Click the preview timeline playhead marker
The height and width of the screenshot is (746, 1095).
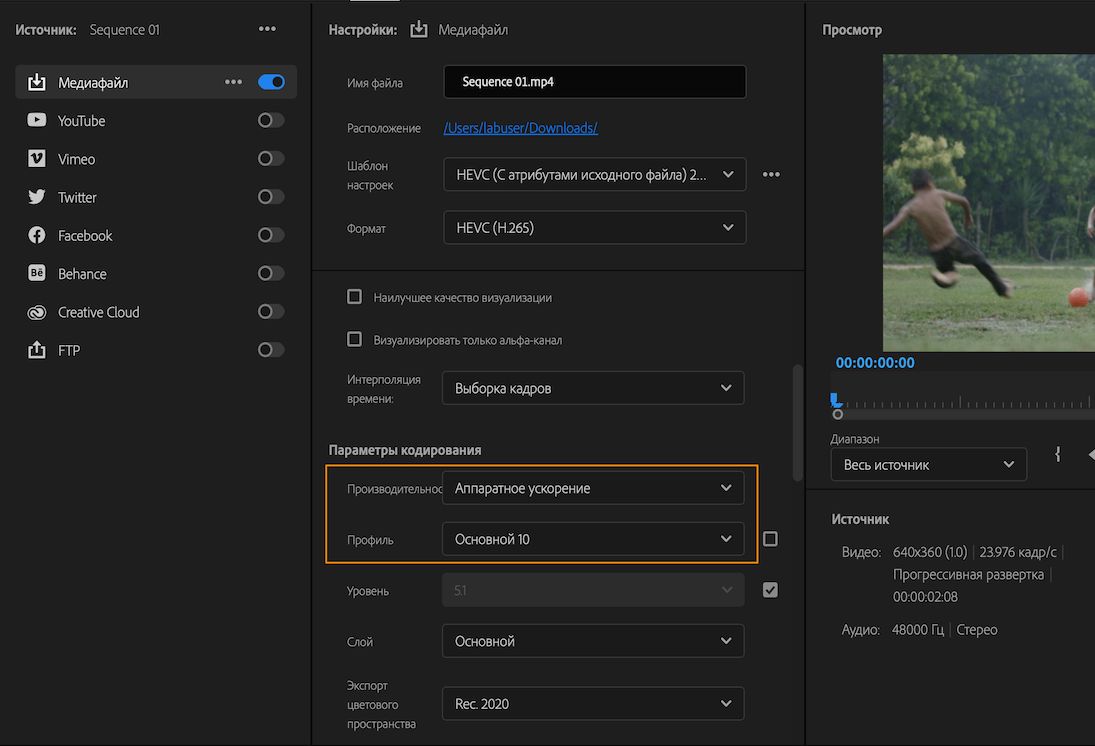click(836, 400)
